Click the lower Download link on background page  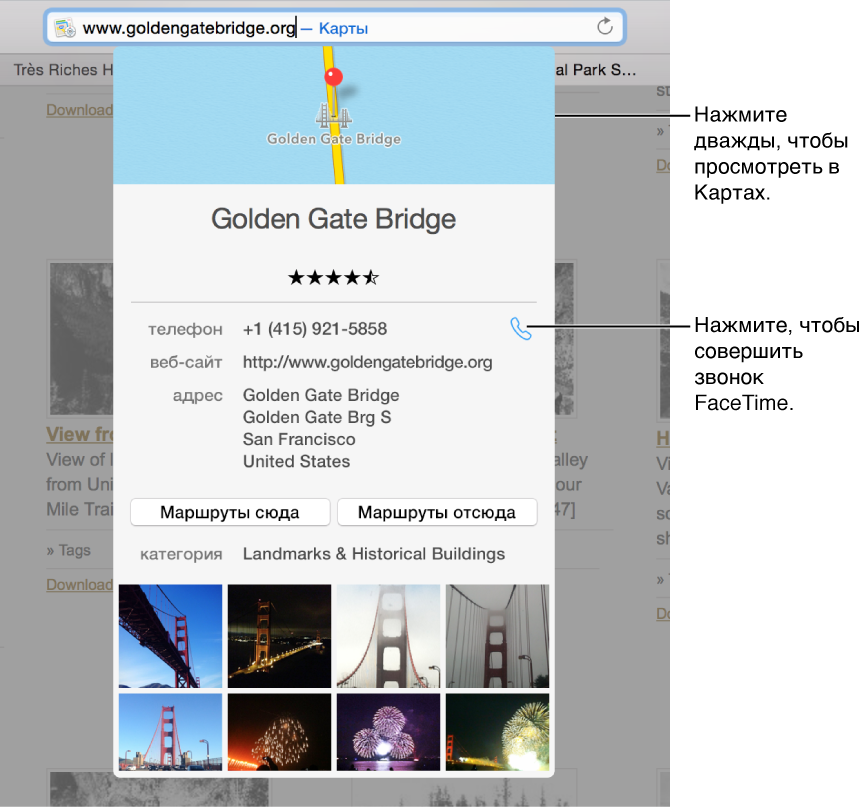79,584
